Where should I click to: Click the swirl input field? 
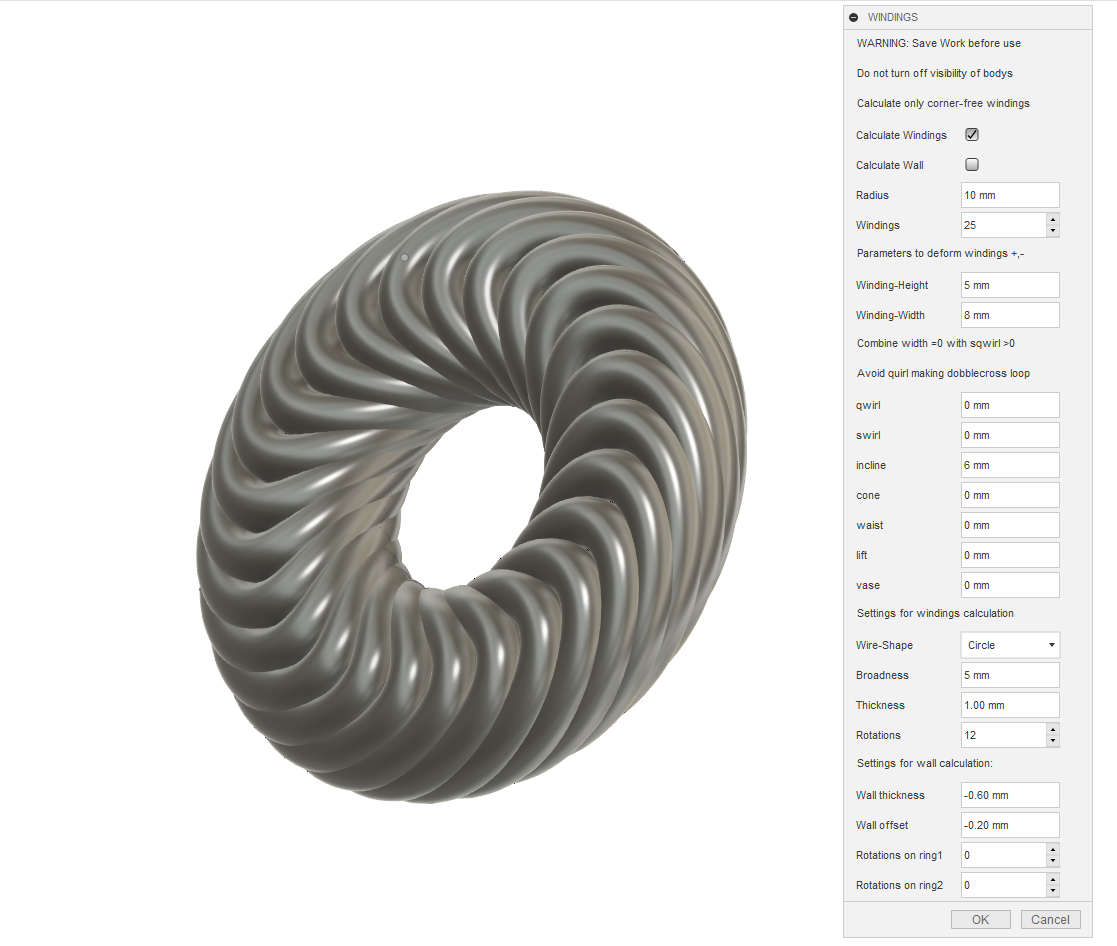pos(1009,435)
